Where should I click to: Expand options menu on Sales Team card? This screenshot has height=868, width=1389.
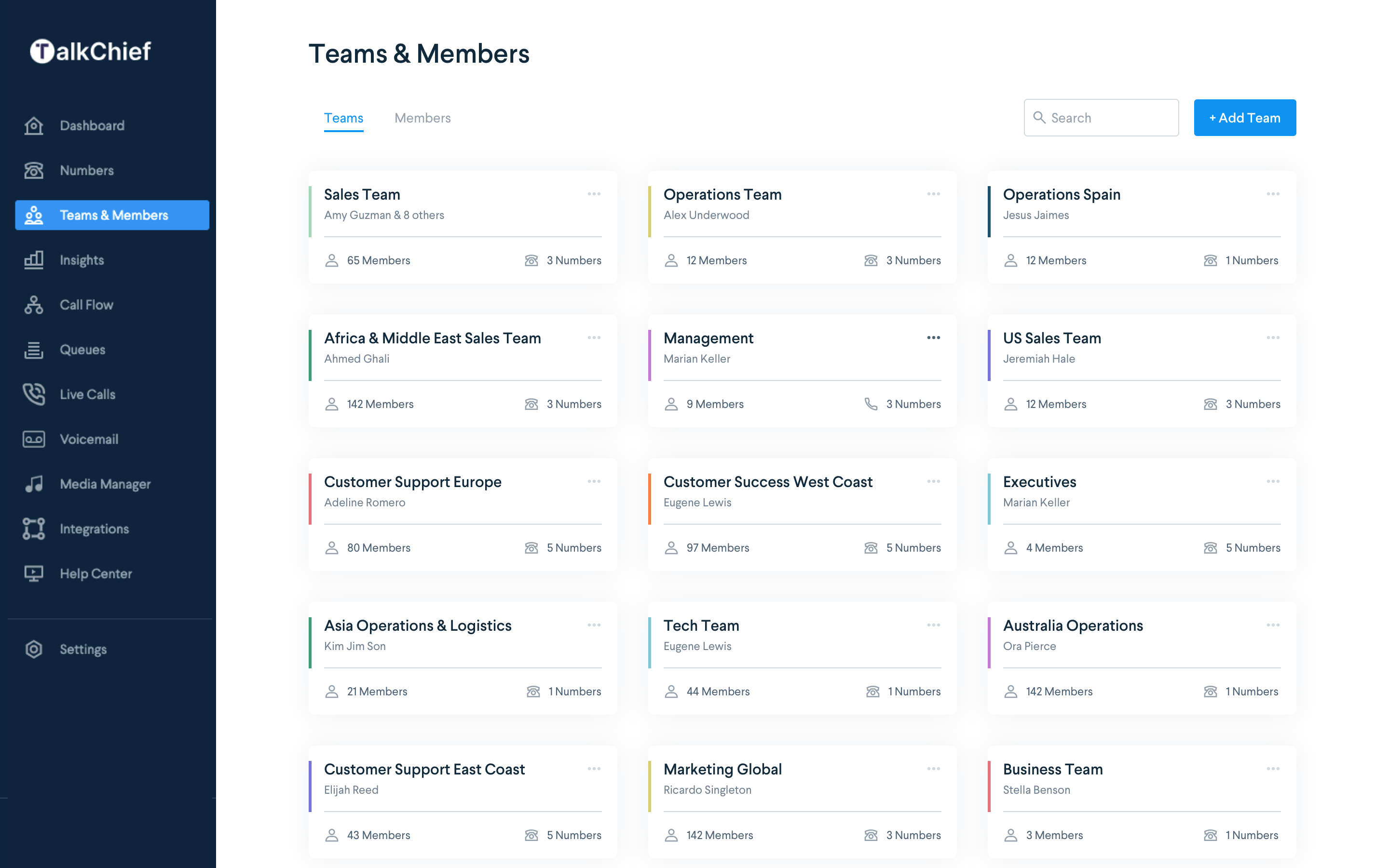tap(594, 194)
